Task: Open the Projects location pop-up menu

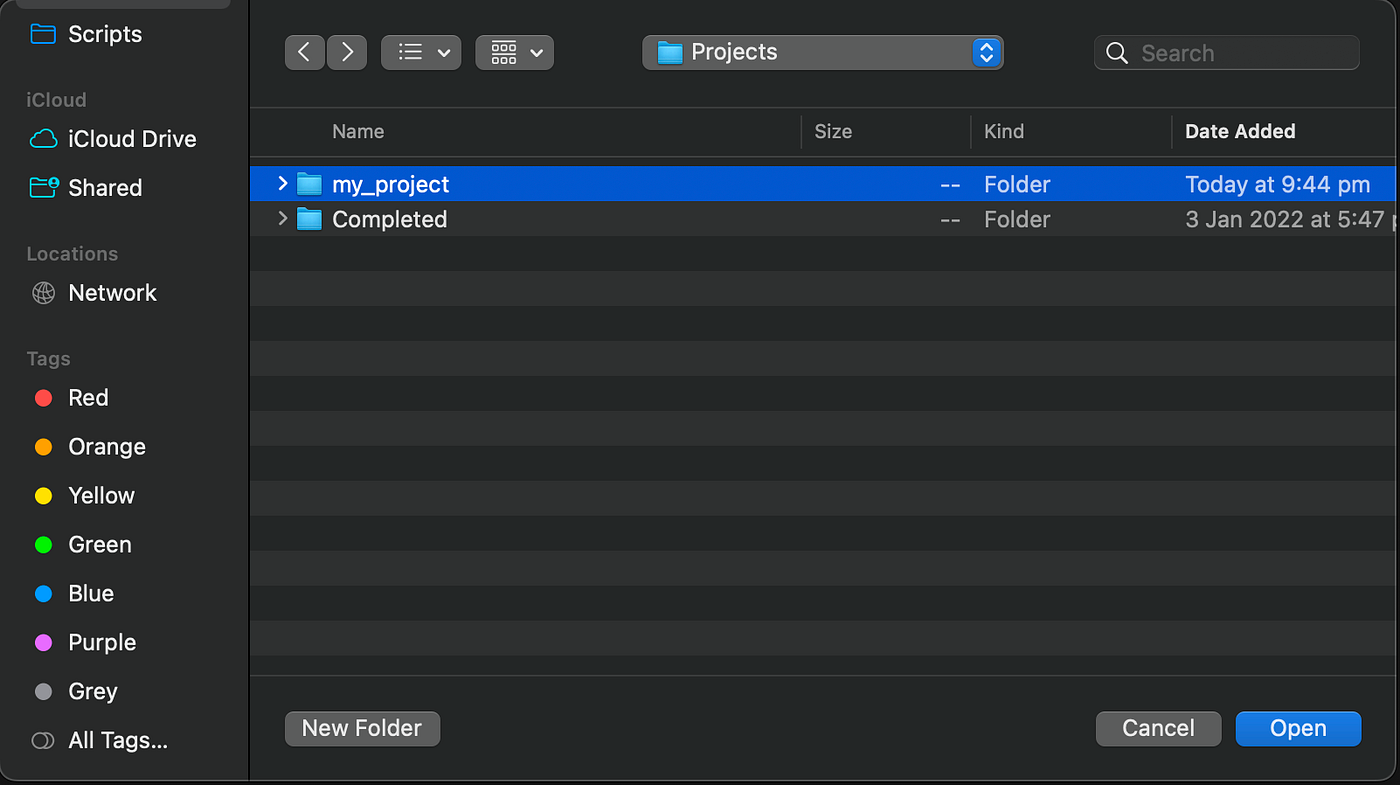Action: pyautogui.click(x=822, y=53)
